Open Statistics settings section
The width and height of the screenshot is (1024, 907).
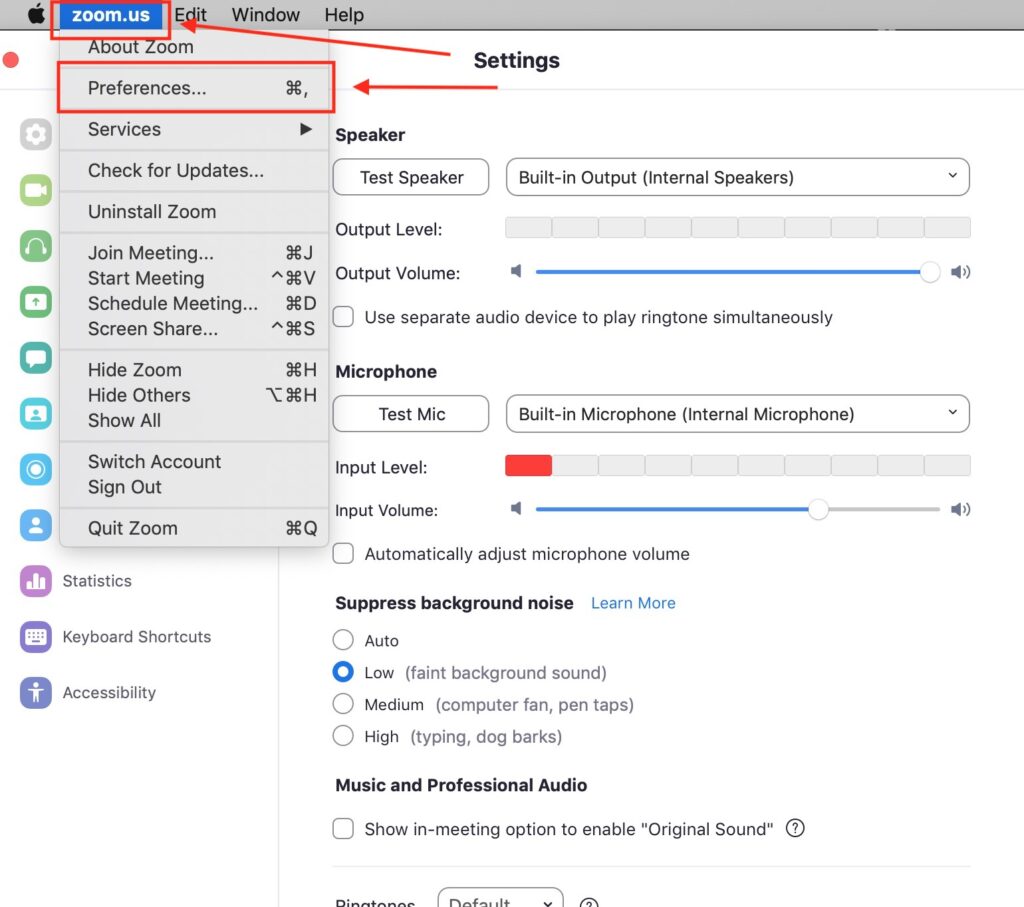point(97,581)
